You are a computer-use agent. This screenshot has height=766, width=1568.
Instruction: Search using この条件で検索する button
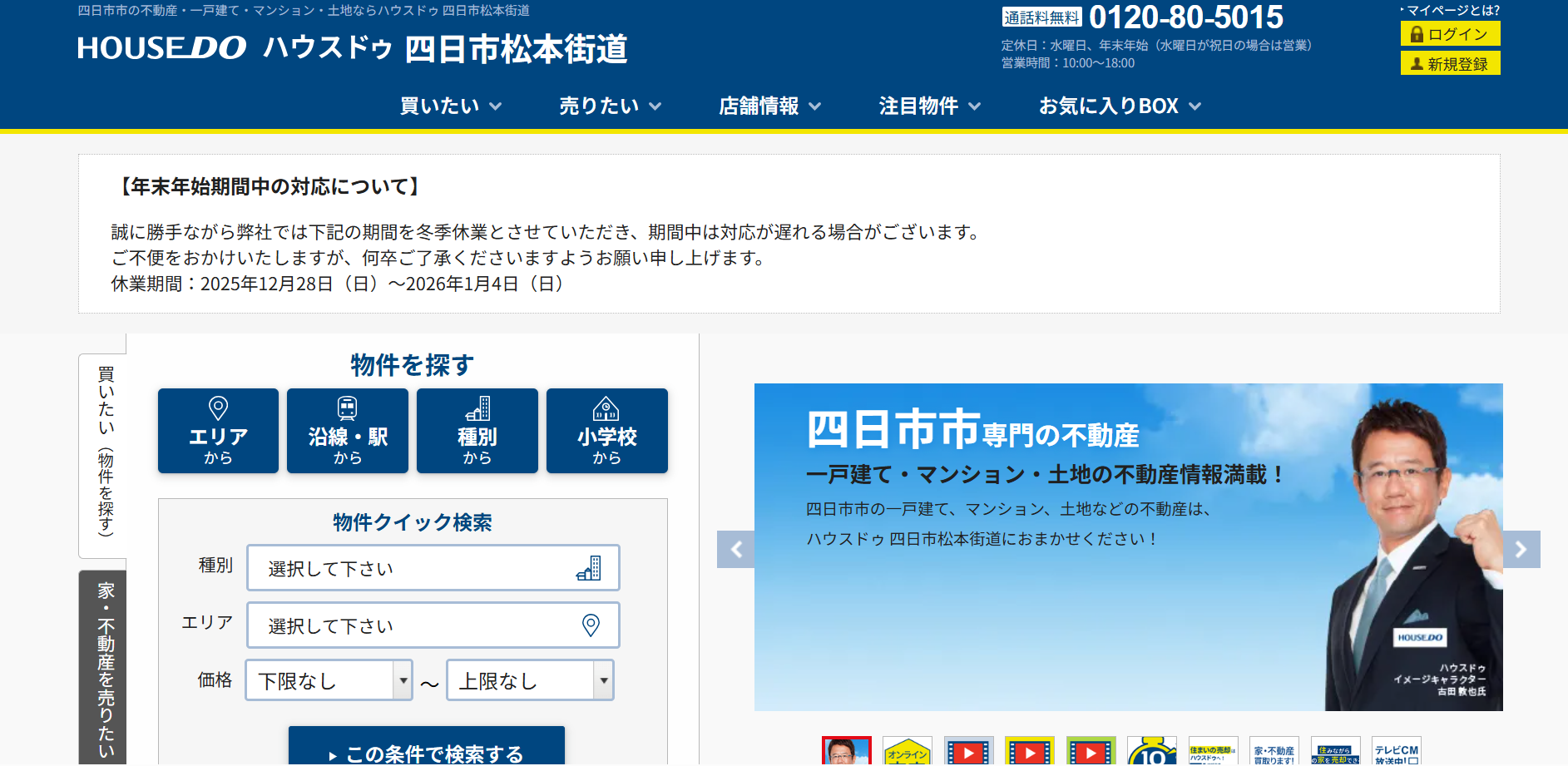[426, 754]
